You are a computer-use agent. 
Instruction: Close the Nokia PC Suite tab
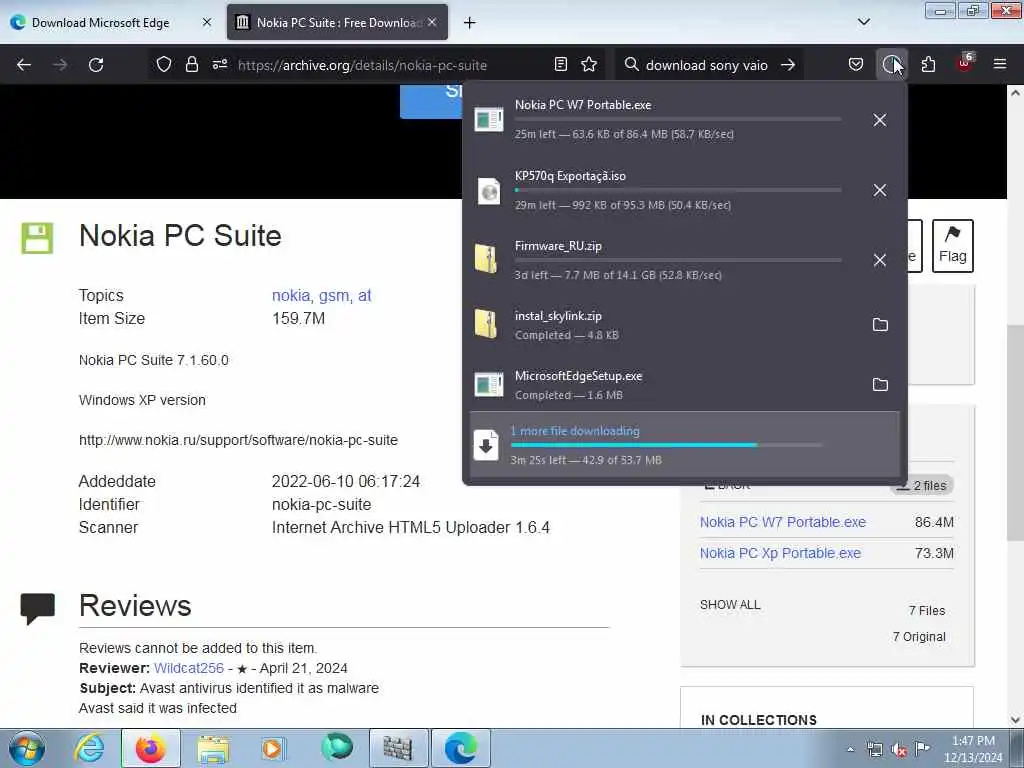coord(432,22)
